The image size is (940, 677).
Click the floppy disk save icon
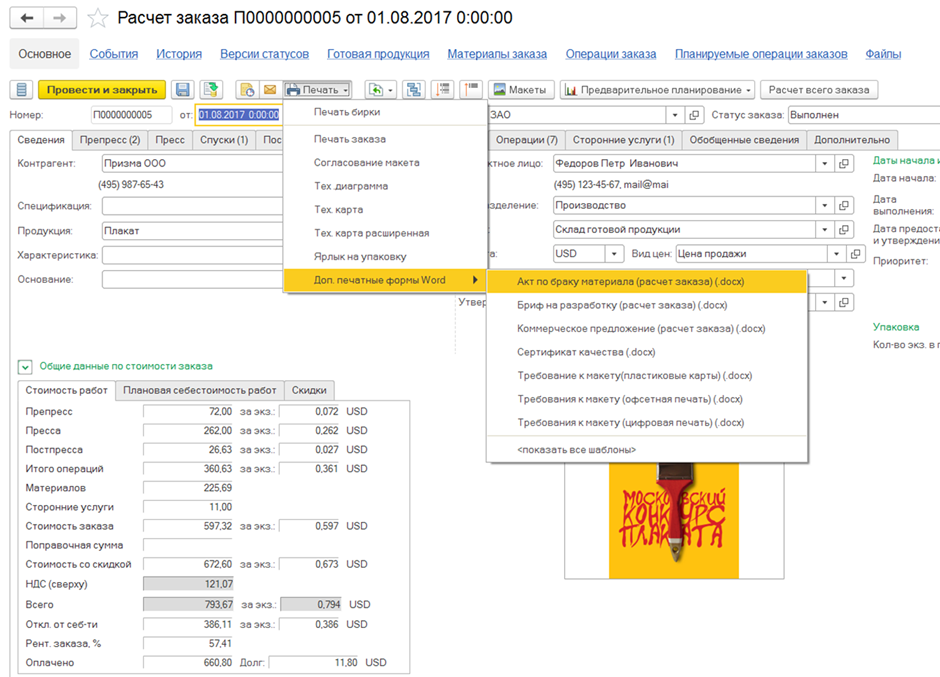tap(182, 90)
